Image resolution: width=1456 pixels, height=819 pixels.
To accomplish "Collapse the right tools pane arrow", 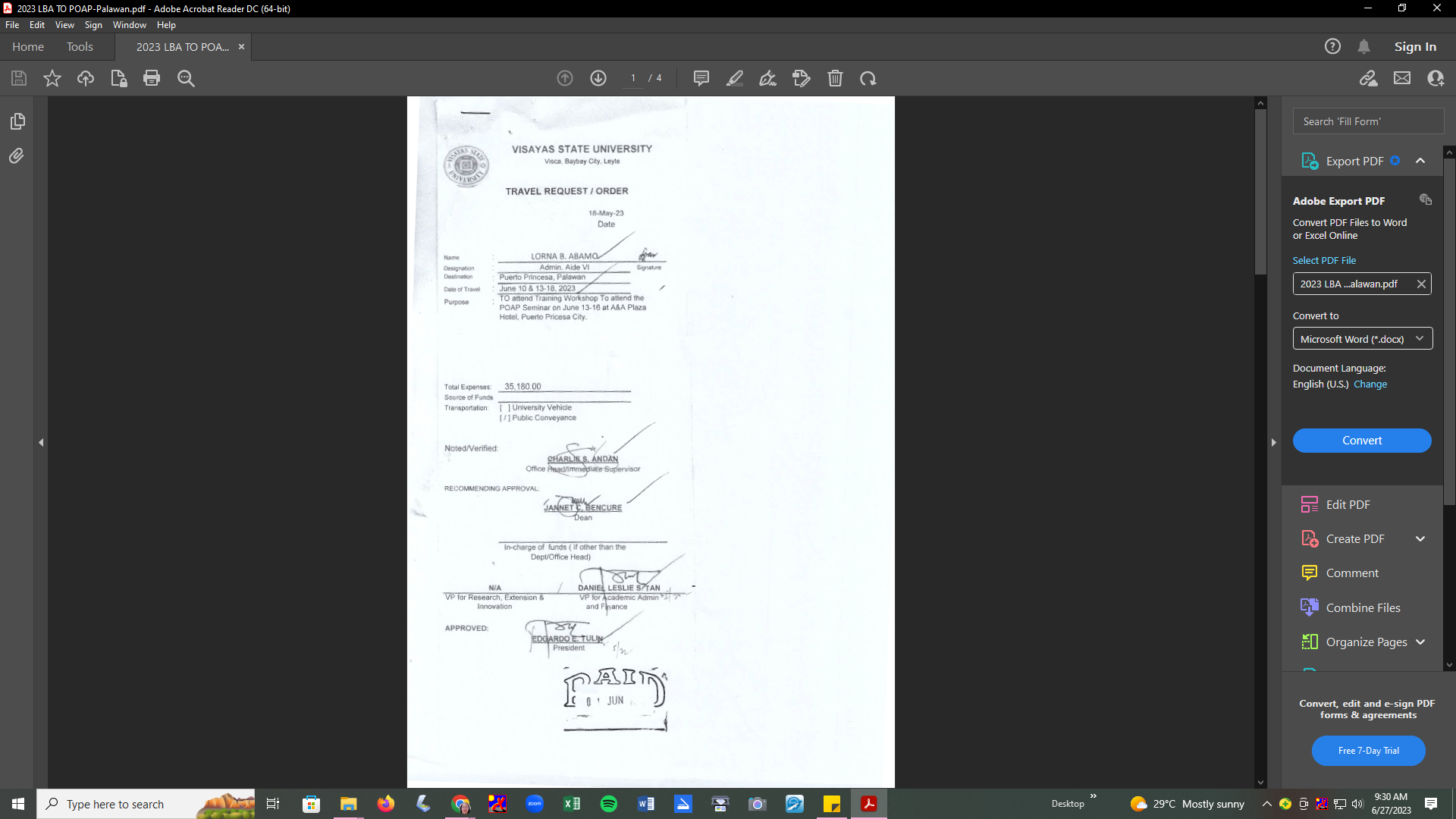I will click(1274, 442).
